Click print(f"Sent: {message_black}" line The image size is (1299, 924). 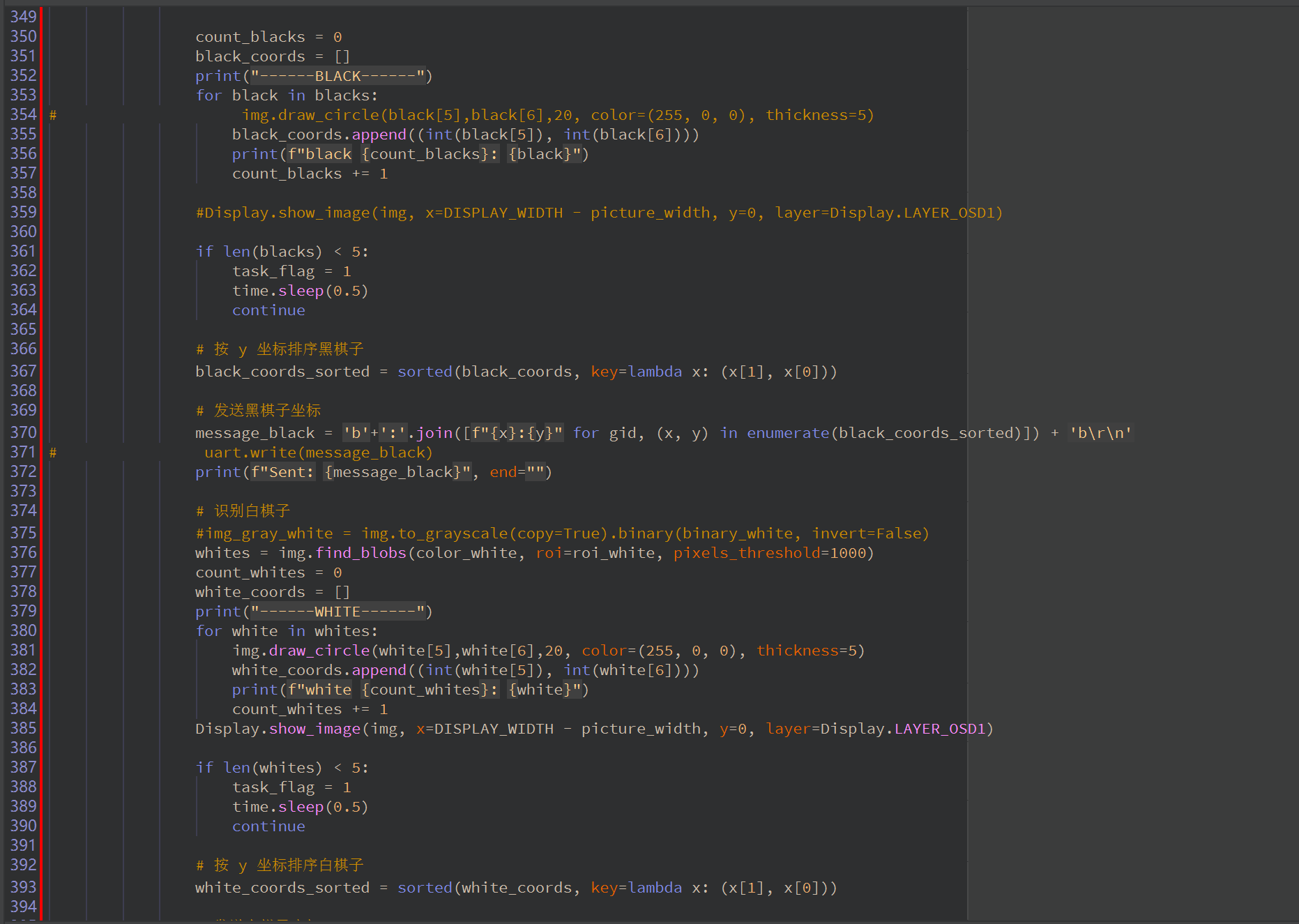coord(374,472)
